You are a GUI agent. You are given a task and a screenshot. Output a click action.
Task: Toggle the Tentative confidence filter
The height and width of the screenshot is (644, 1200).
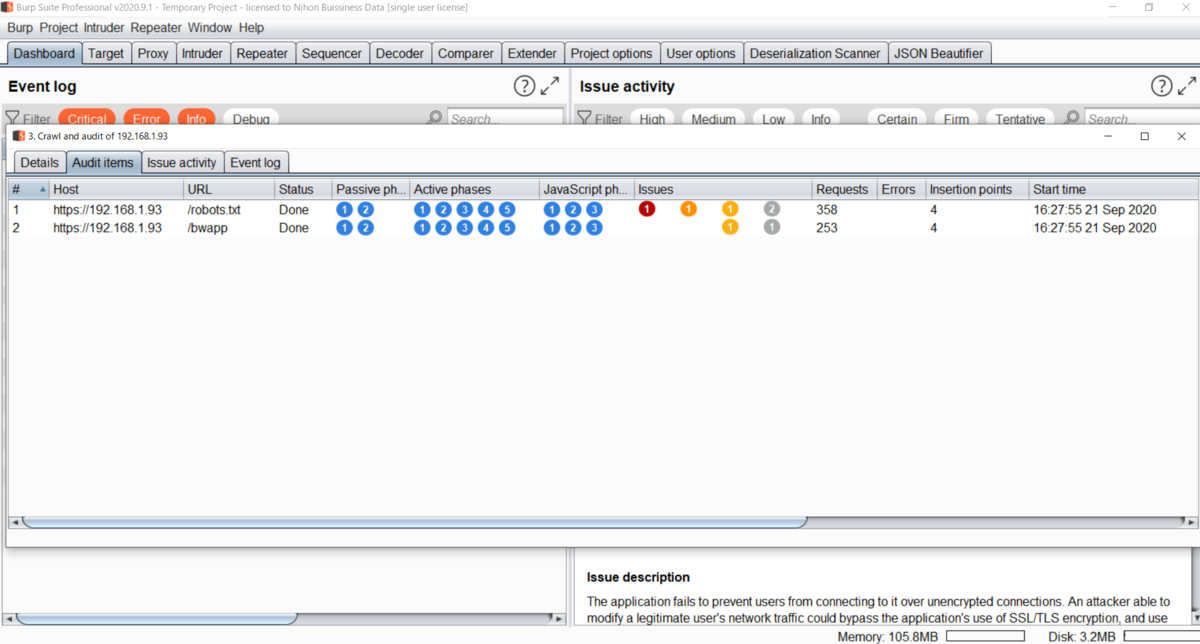point(1021,119)
